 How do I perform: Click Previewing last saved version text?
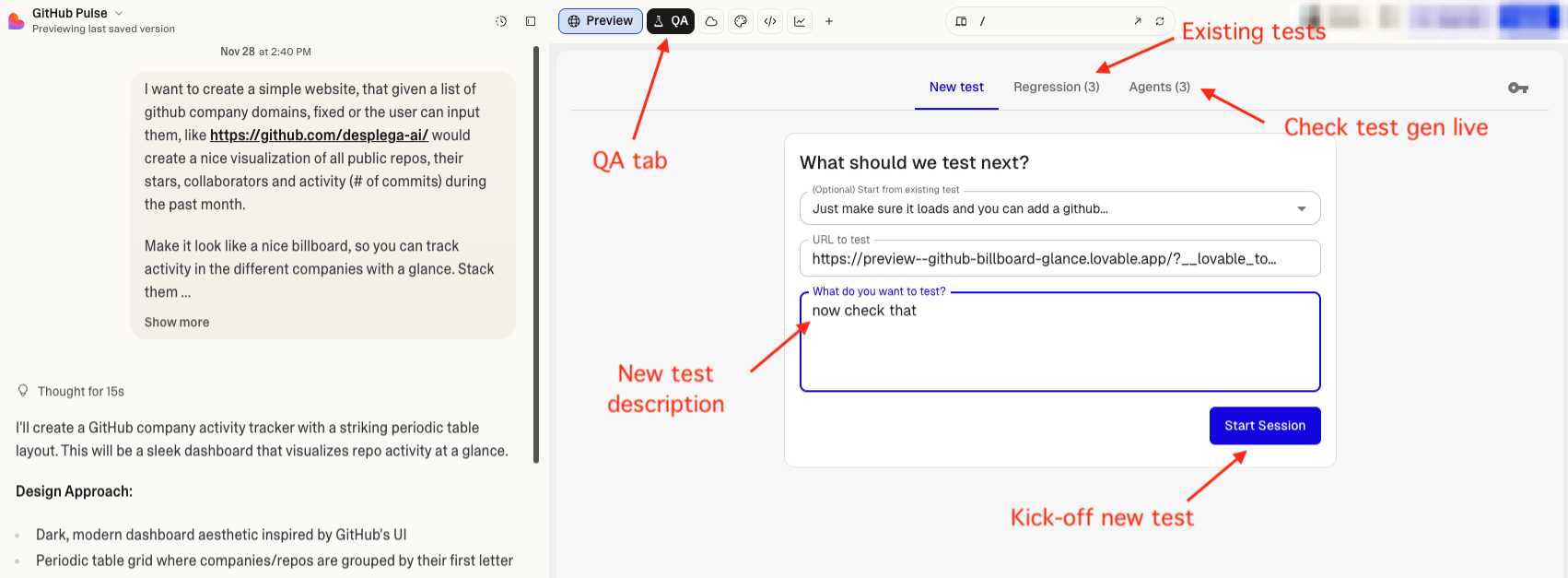[103, 29]
